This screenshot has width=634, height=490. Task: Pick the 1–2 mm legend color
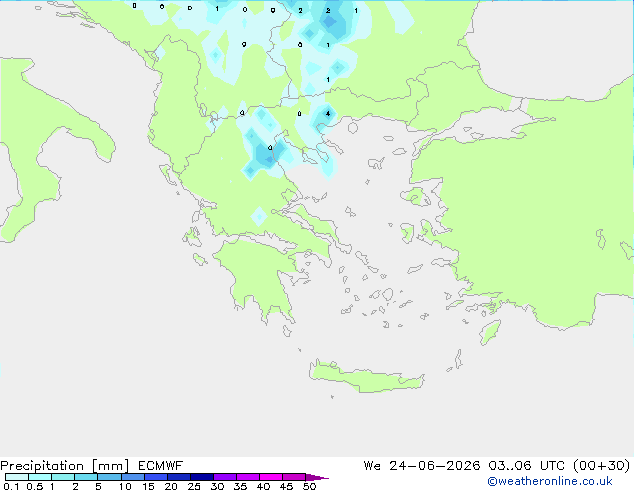point(63,477)
